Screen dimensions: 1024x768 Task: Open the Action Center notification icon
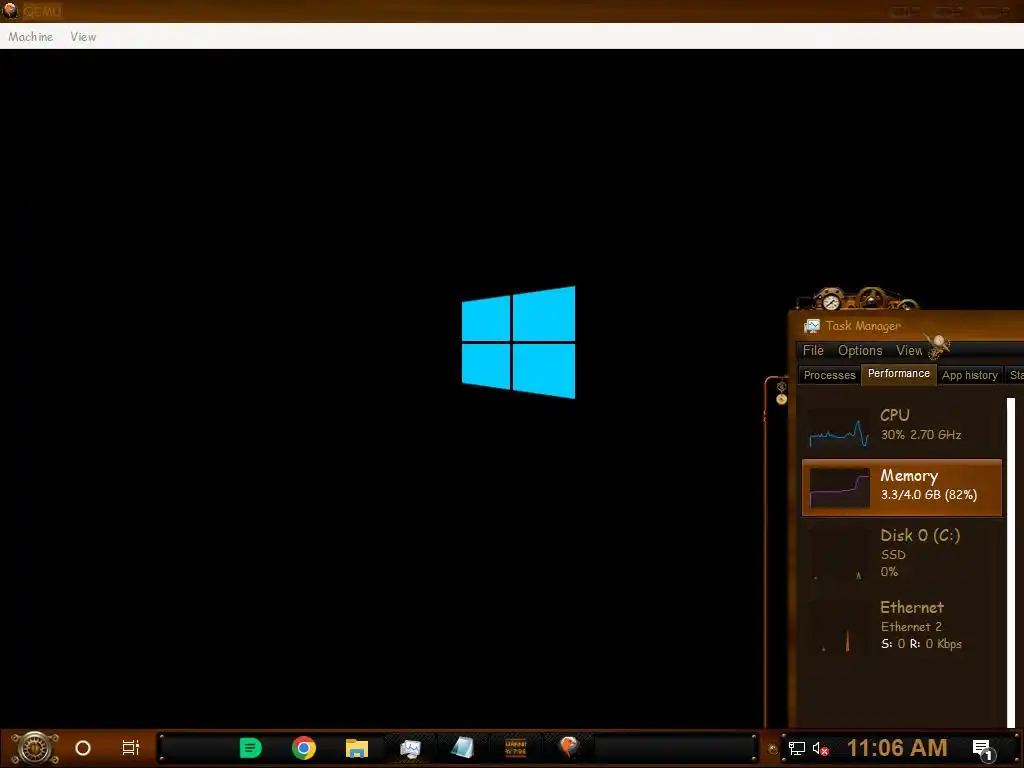click(984, 749)
